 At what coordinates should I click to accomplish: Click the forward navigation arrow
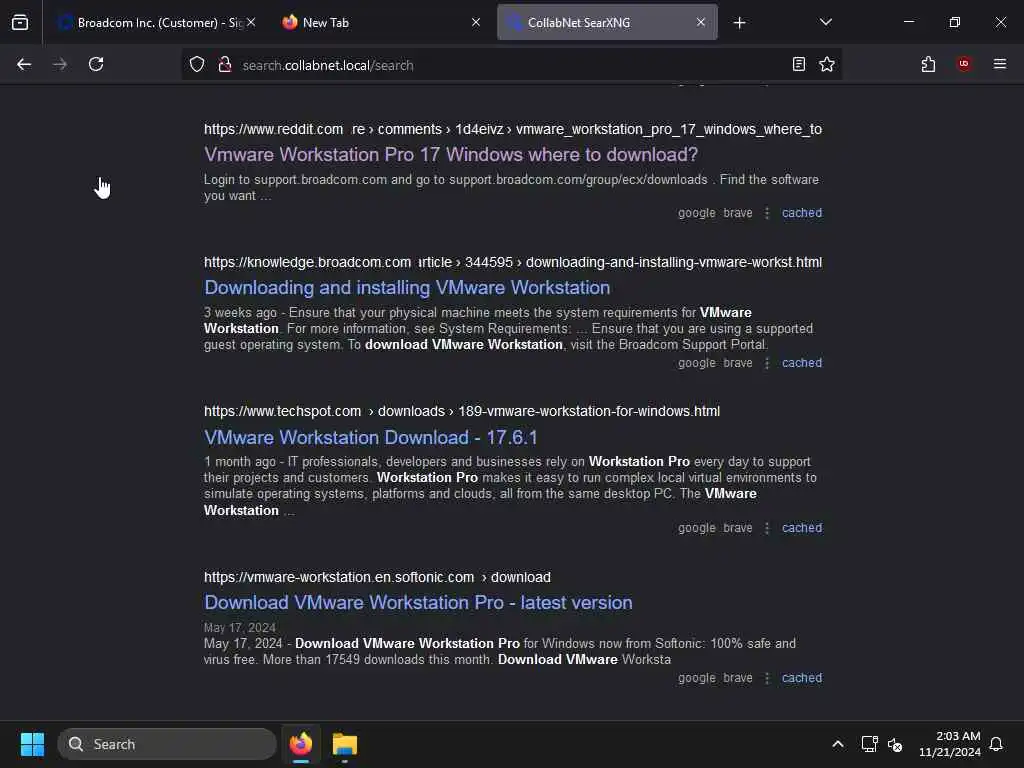(59, 64)
